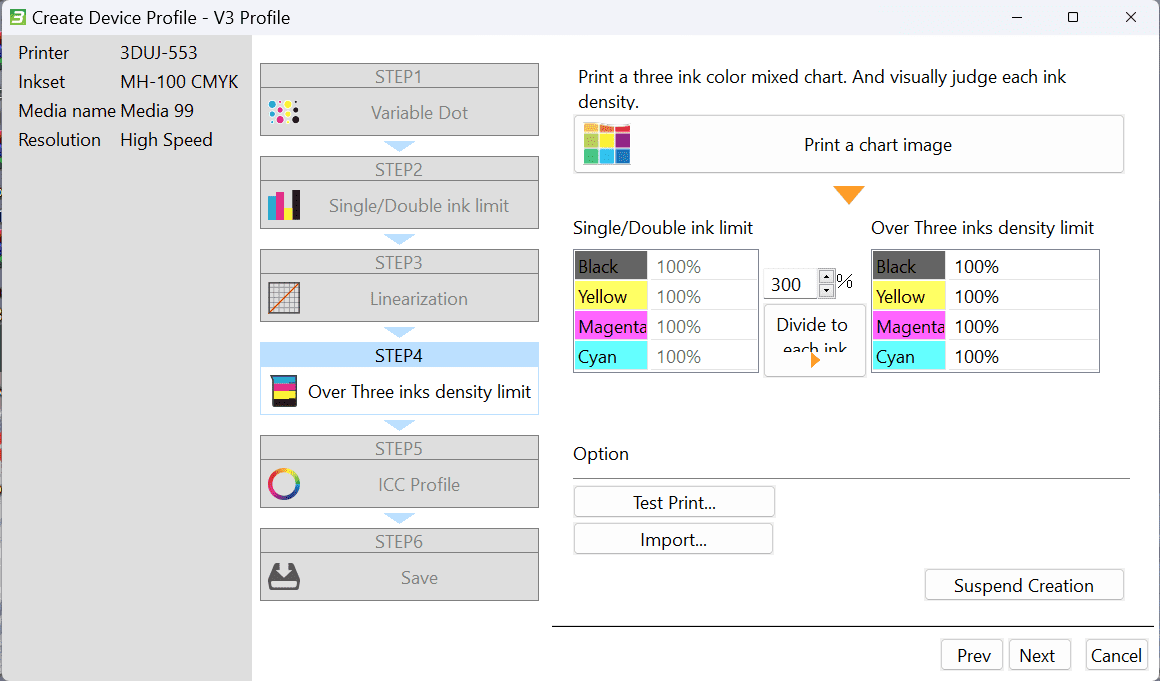
Task: Click the Print a chart image button
Action: tap(878, 144)
